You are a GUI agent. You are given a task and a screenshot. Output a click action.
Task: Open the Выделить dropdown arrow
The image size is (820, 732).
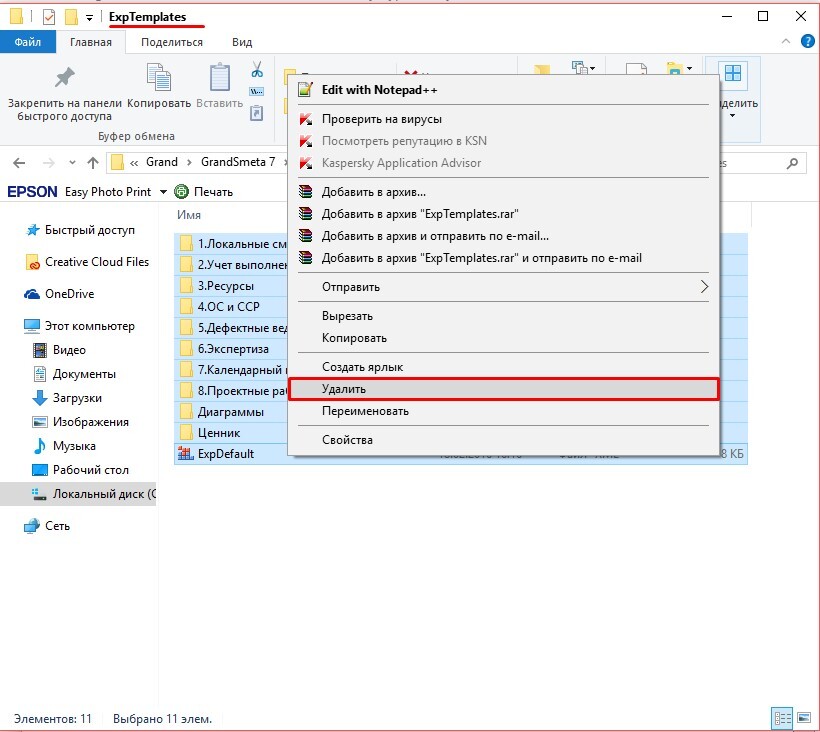coord(733,116)
